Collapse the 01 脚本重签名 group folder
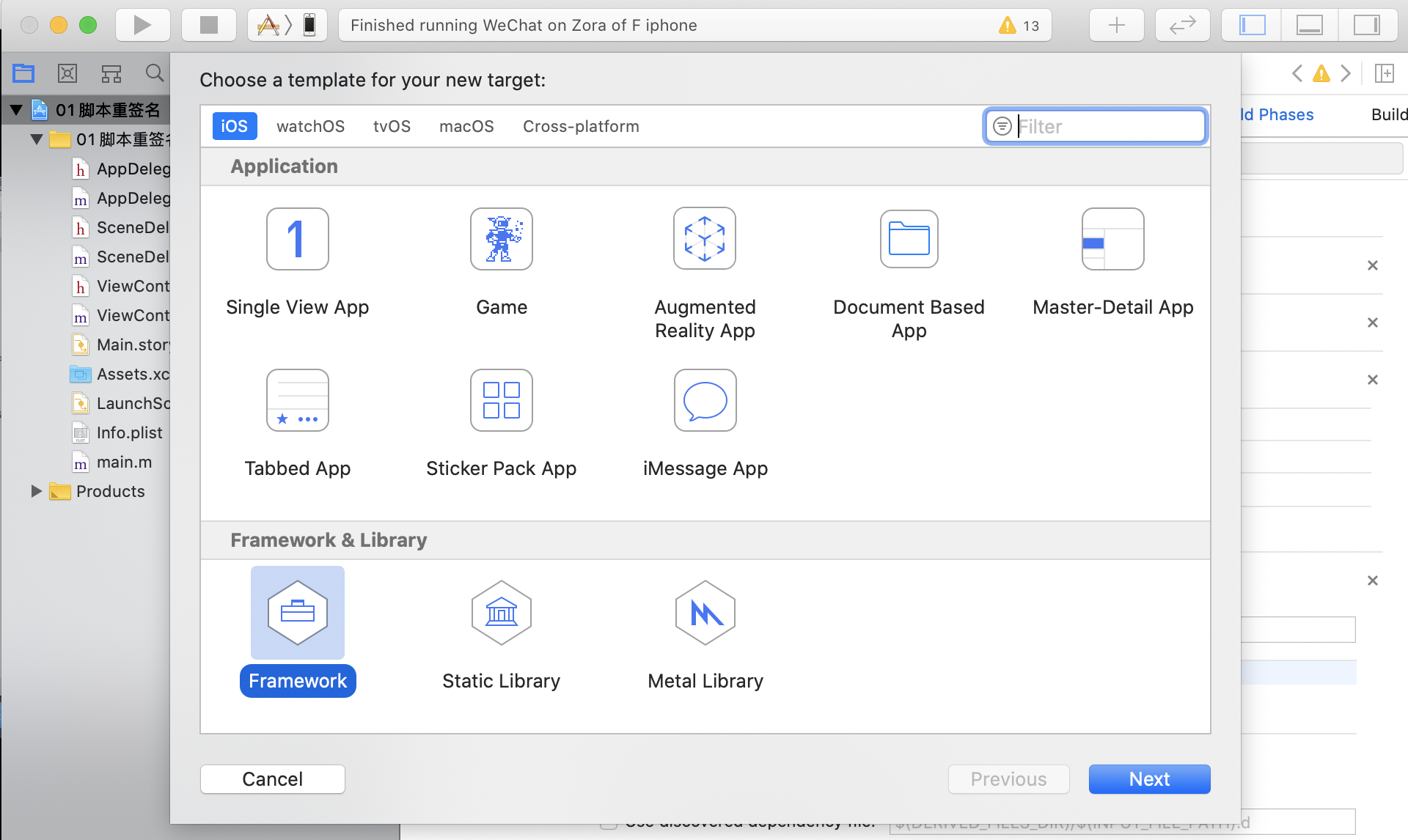 [36, 139]
